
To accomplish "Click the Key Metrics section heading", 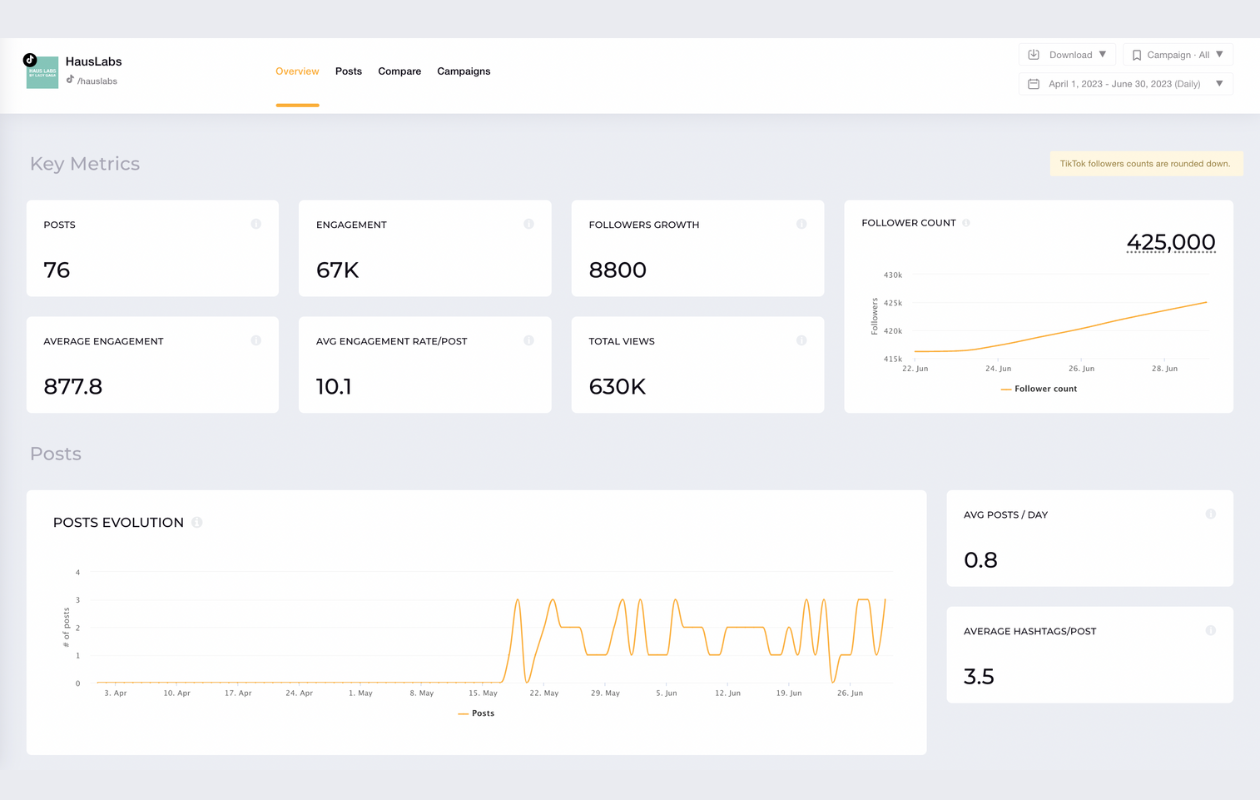I will click(x=85, y=164).
